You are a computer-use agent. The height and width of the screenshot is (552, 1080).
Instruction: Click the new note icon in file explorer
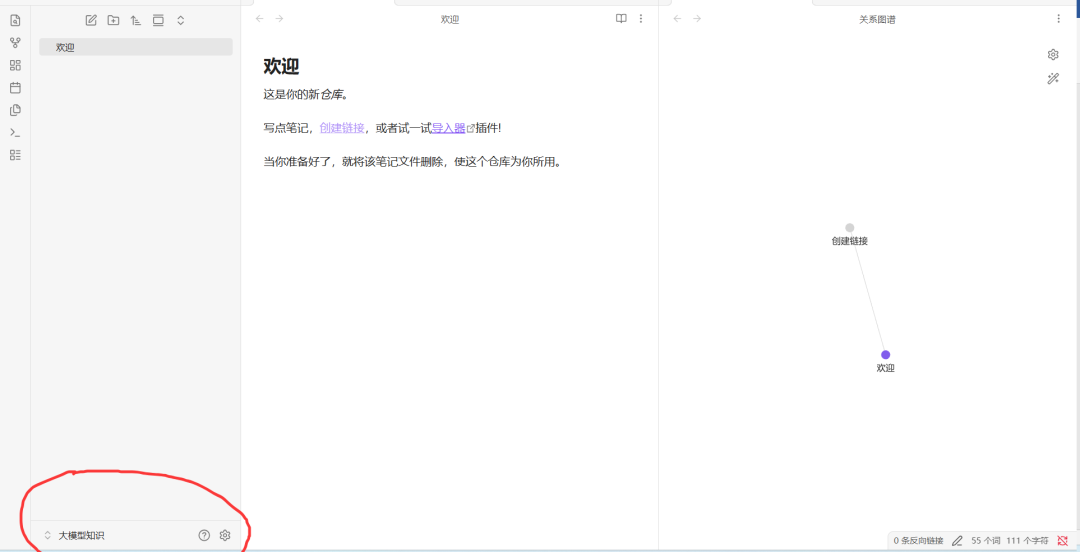(x=91, y=20)
